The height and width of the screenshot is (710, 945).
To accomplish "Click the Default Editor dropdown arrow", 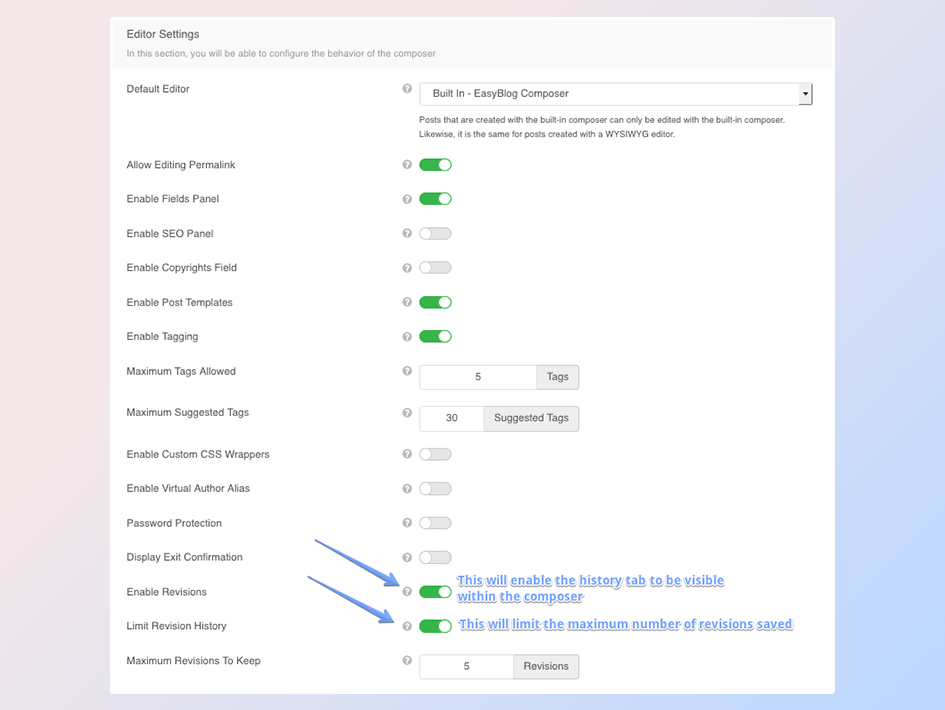I will tap(805, 94).
